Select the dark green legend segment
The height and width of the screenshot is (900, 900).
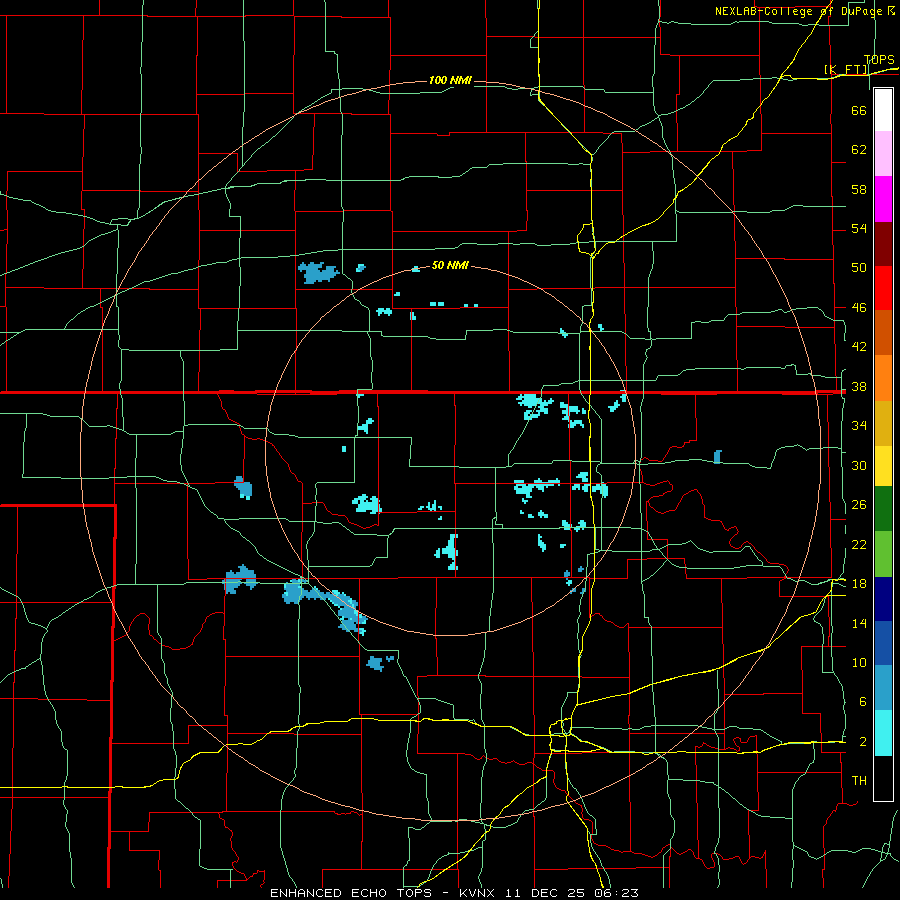(883, 509)
